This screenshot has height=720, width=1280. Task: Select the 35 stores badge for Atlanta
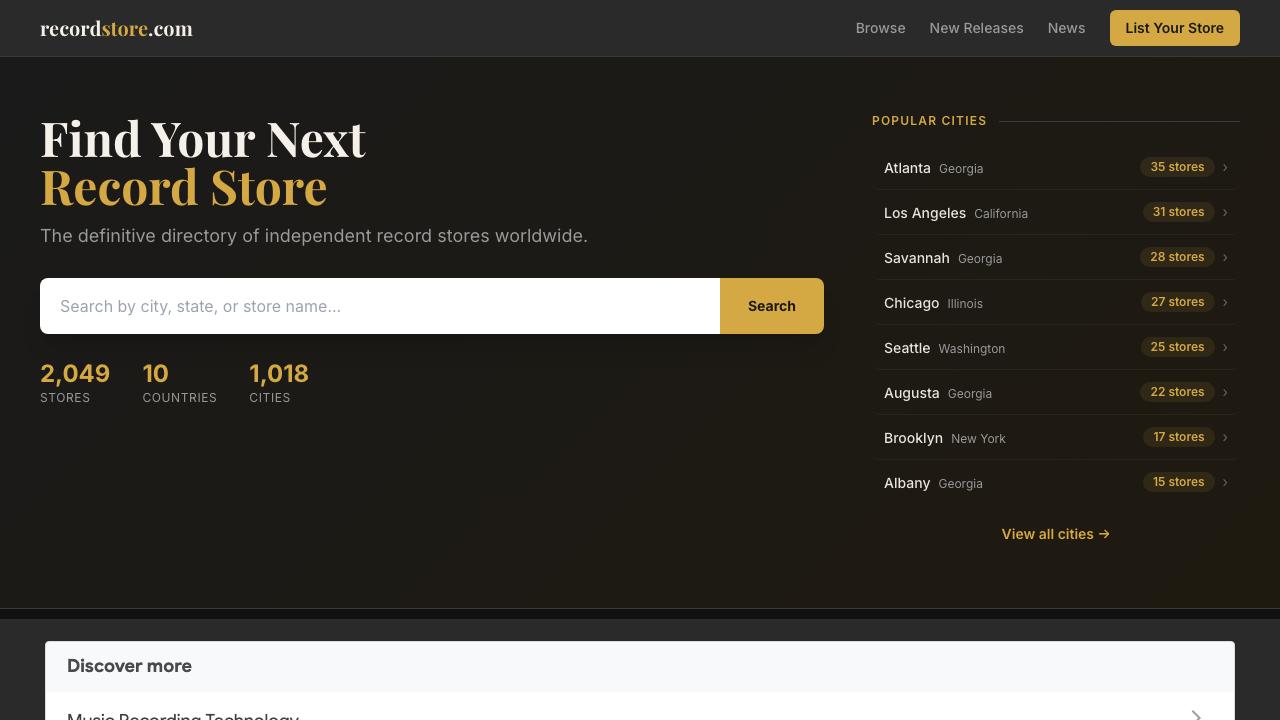[1177, 167]
